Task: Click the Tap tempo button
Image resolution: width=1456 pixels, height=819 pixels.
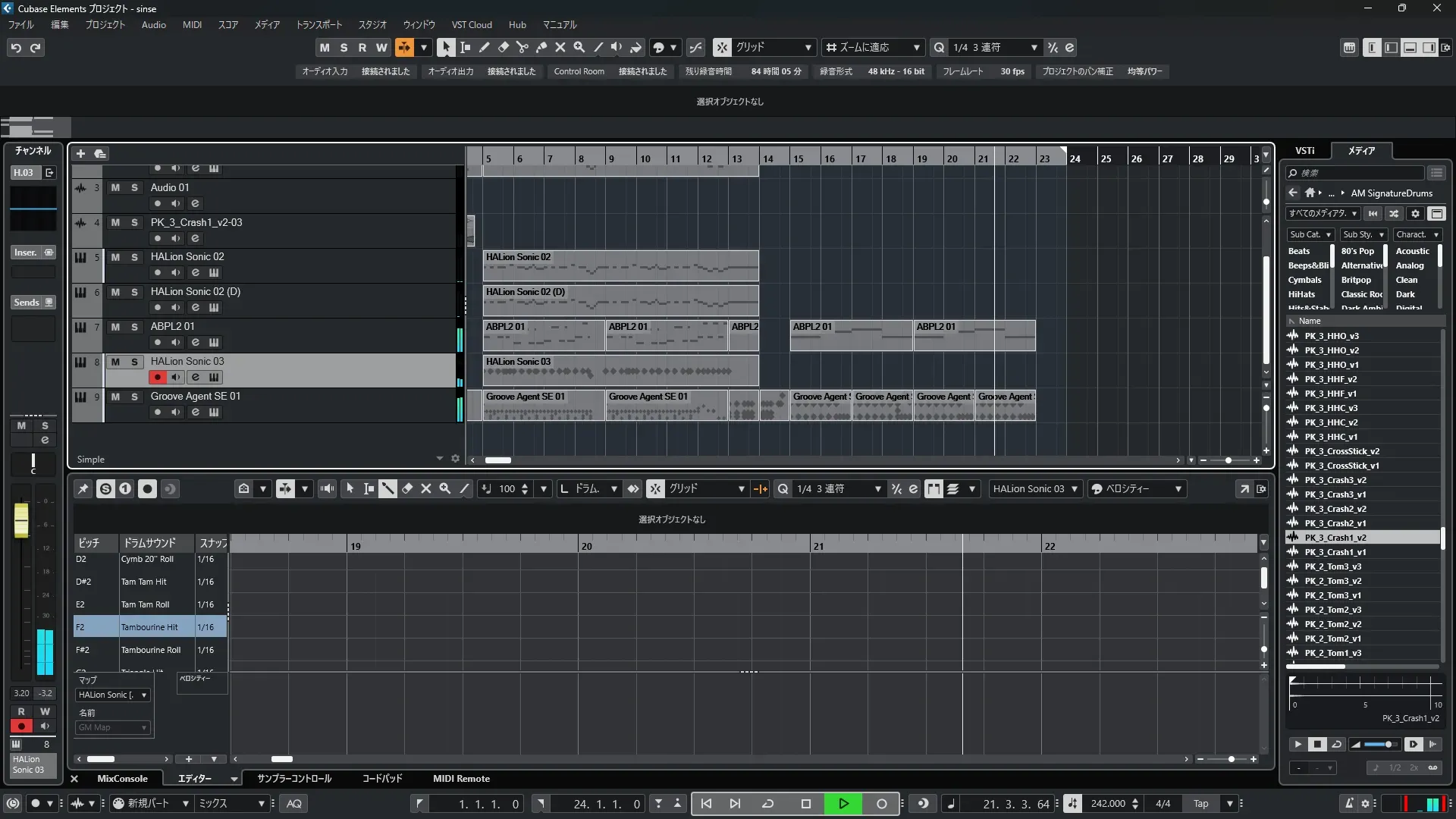Action: (1200, 804)
